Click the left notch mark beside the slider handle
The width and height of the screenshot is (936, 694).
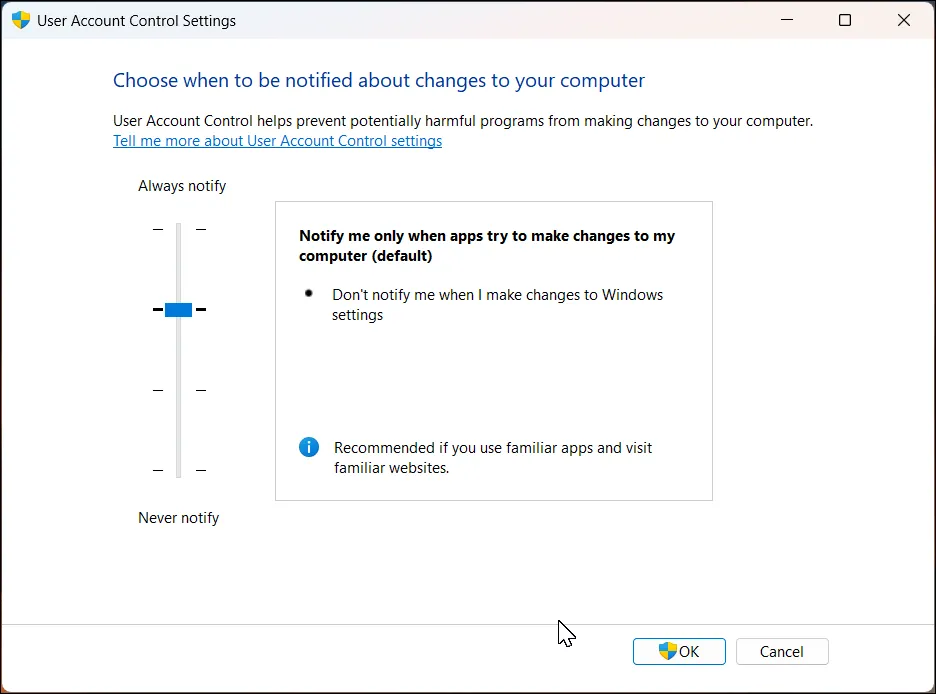pos(157,310)
